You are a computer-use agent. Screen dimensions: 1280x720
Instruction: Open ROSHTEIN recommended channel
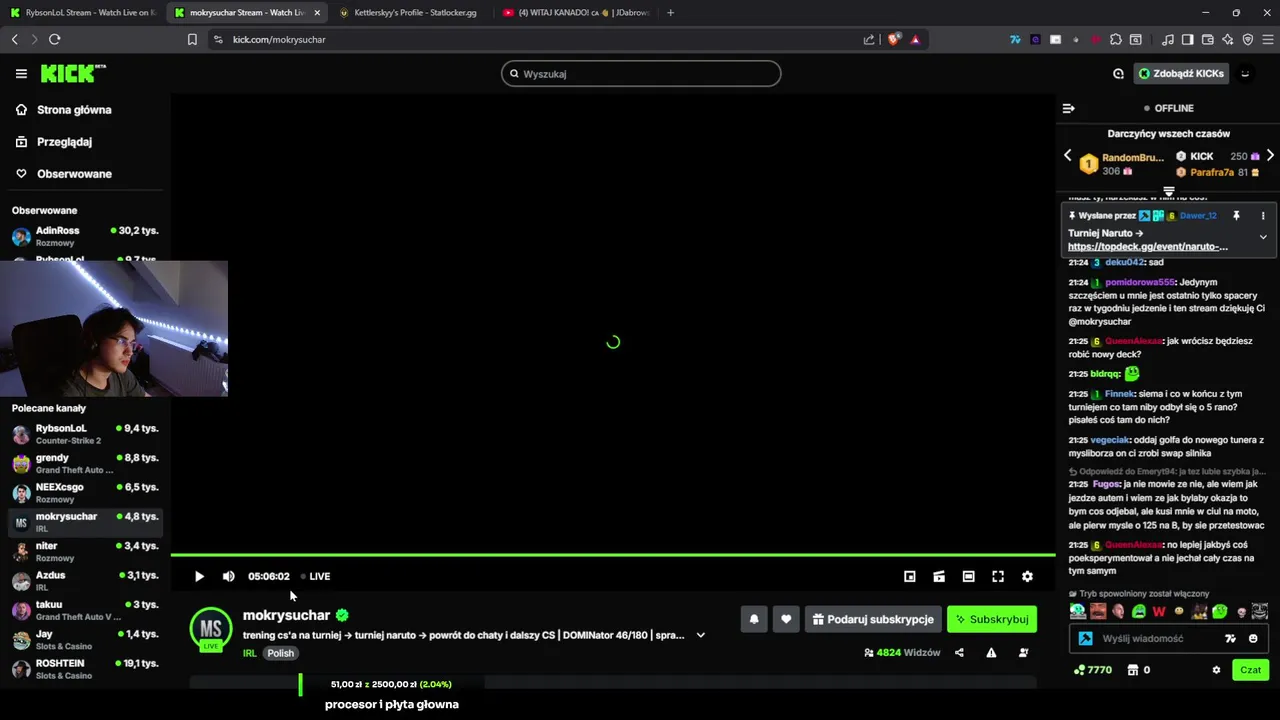coord(85,669)
